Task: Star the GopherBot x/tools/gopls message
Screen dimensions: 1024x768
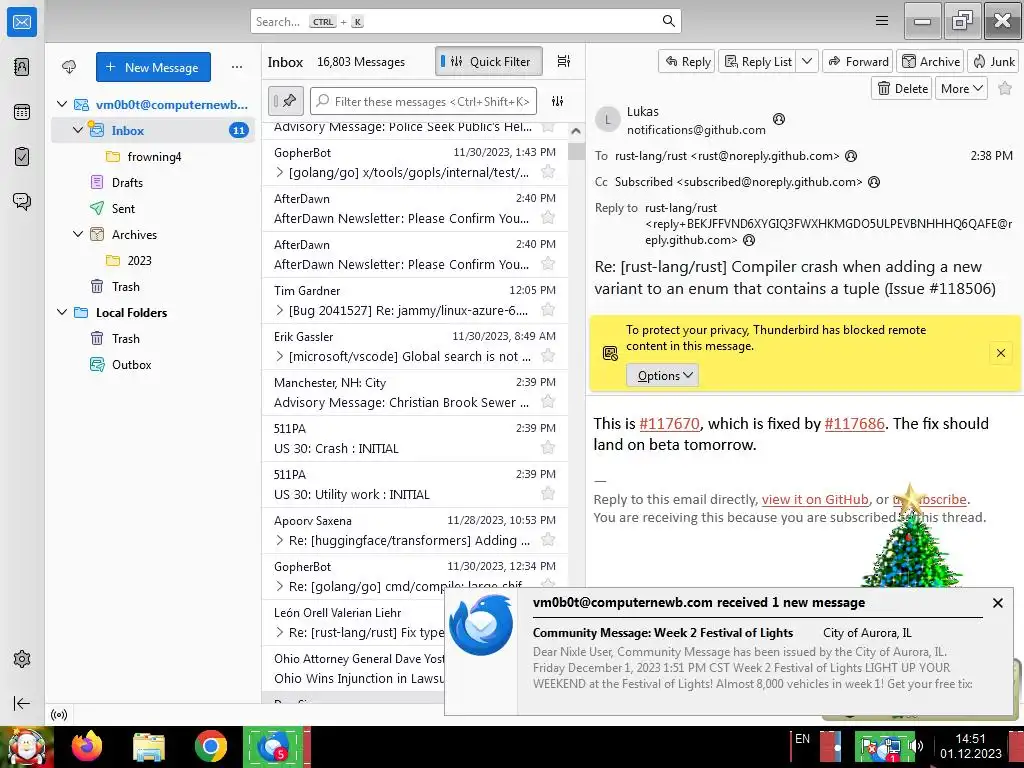Action: tap(548, 172)
